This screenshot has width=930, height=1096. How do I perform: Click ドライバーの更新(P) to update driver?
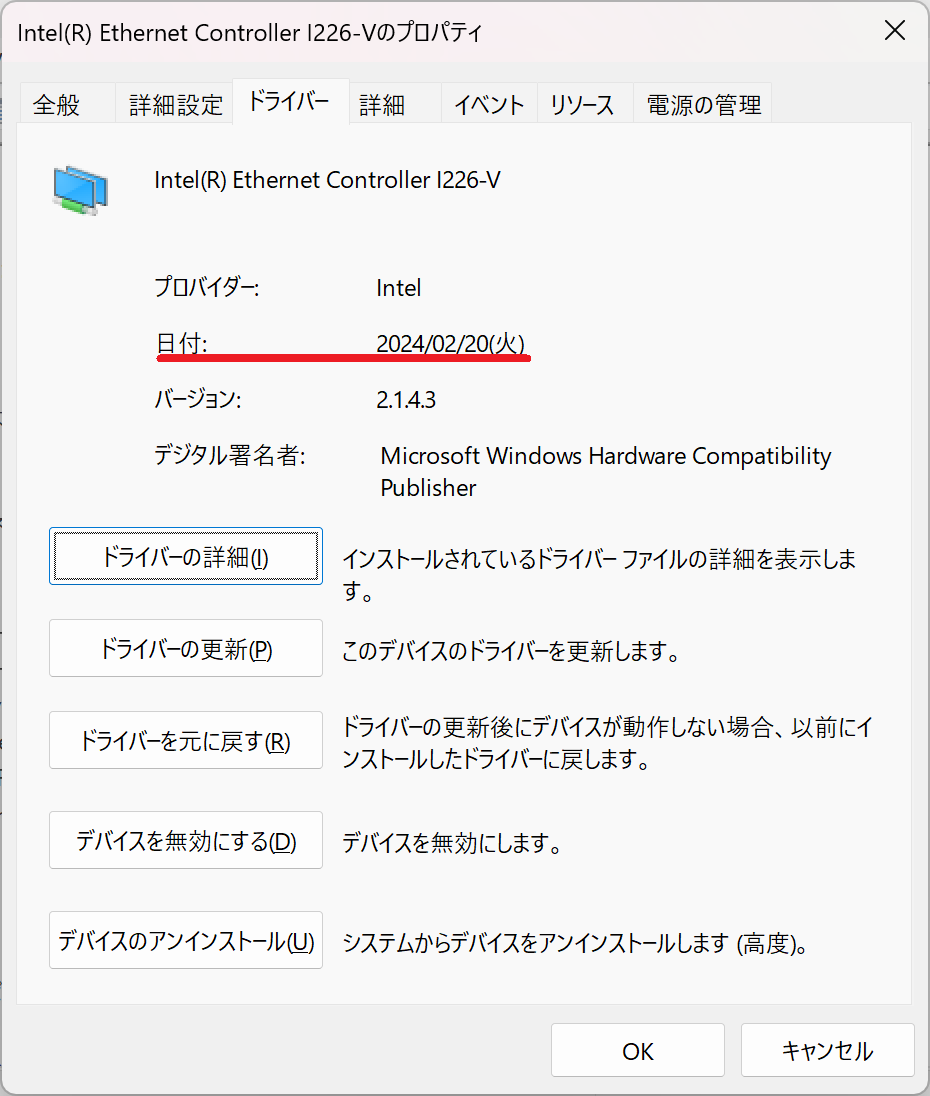tap(186, 648)
